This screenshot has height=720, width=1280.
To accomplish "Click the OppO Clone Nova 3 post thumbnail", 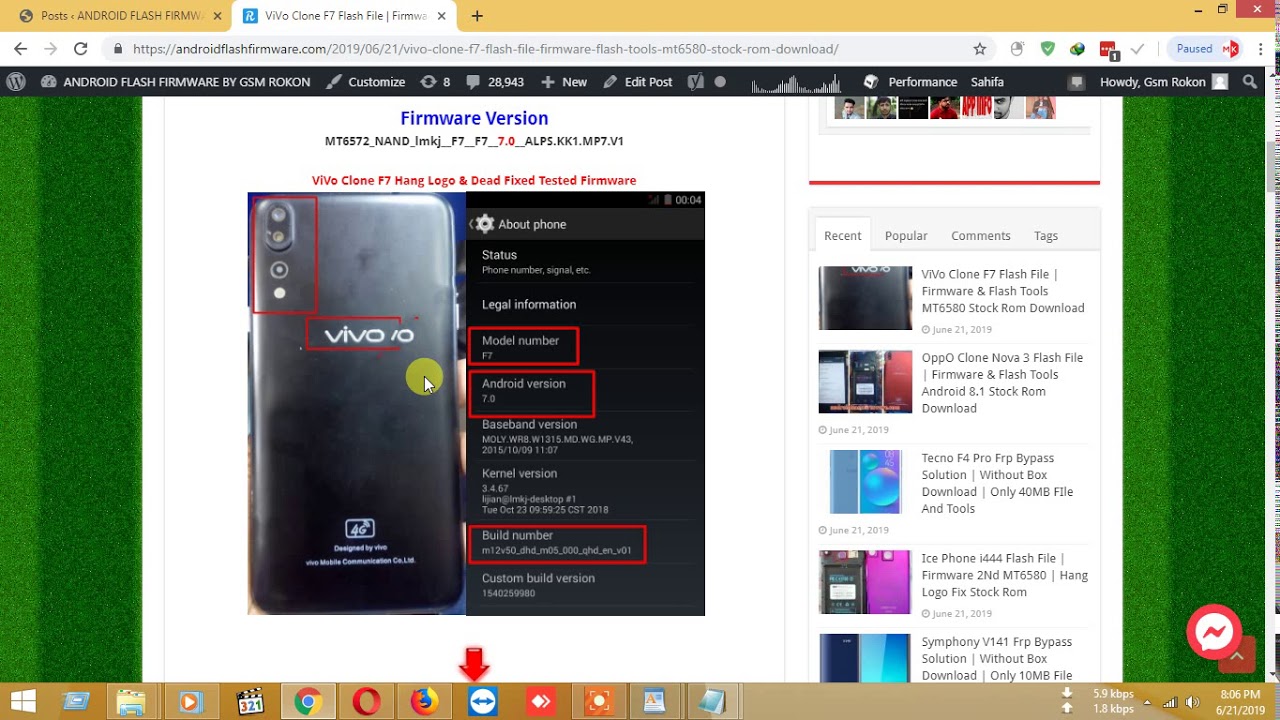I will pyautogui.click(x=865, y=381).
